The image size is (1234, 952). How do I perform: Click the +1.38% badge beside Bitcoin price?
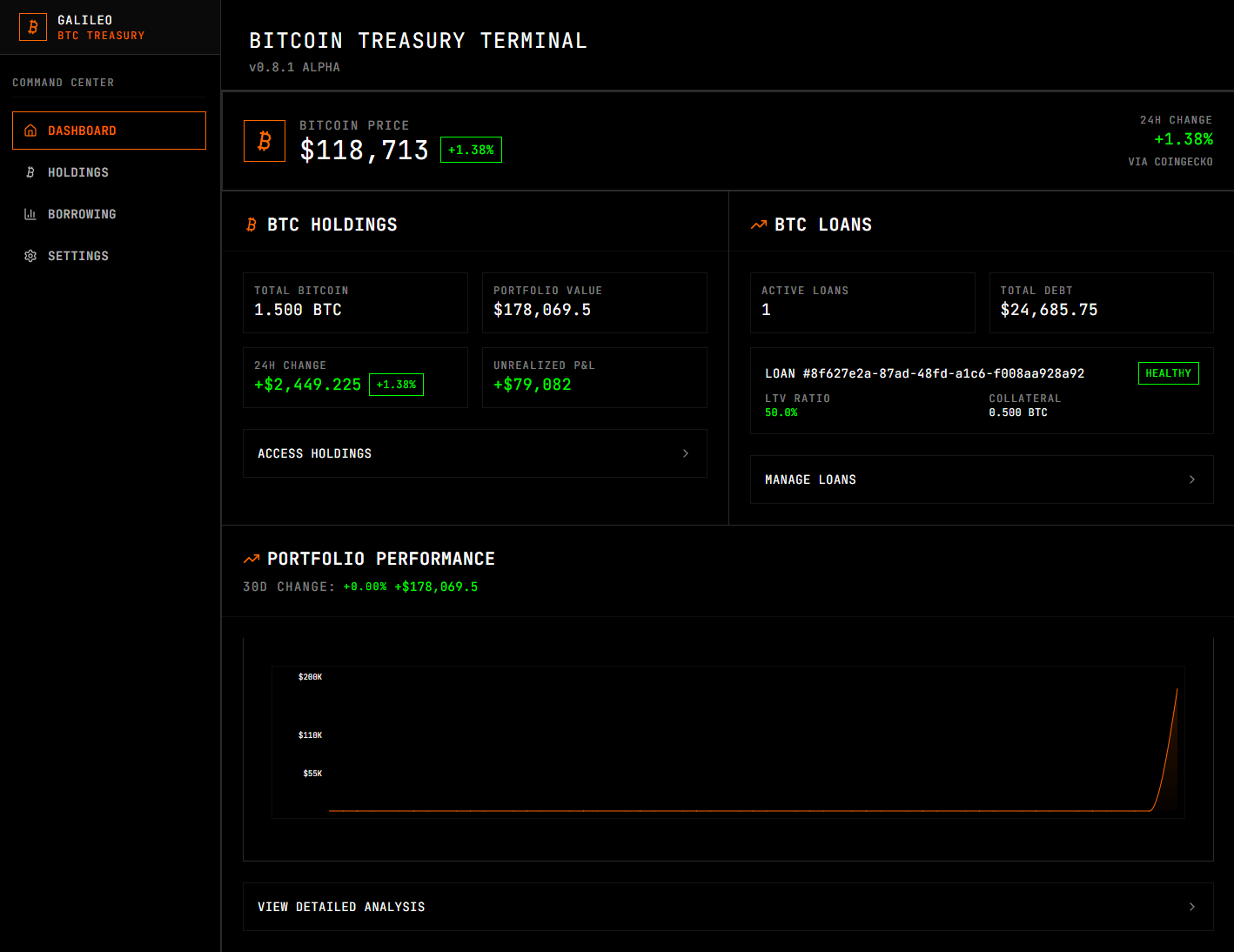point(471,150)
